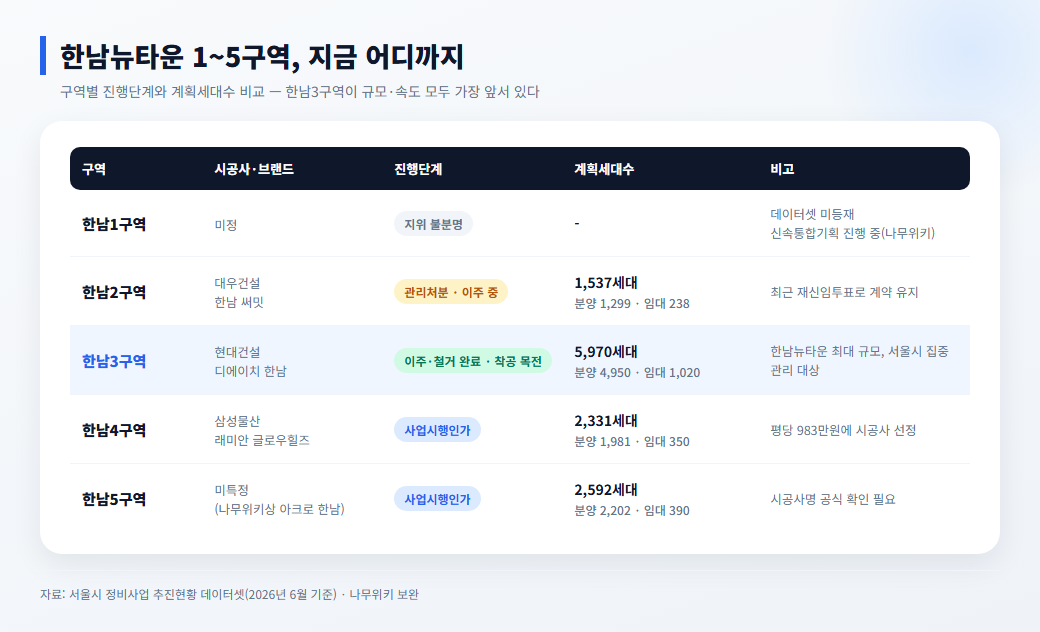Click the 한남 써밋 brand name

coord(239,302)
